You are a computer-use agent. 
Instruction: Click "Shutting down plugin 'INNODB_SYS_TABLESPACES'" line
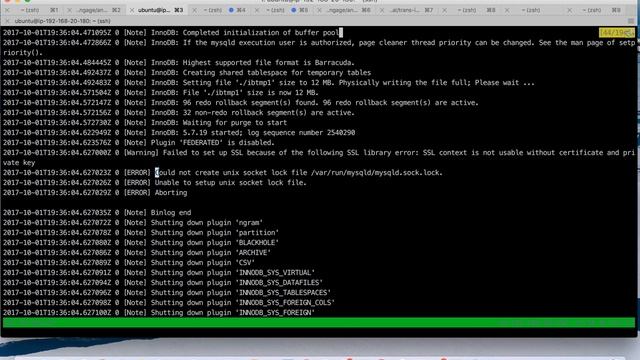(167, 293)
